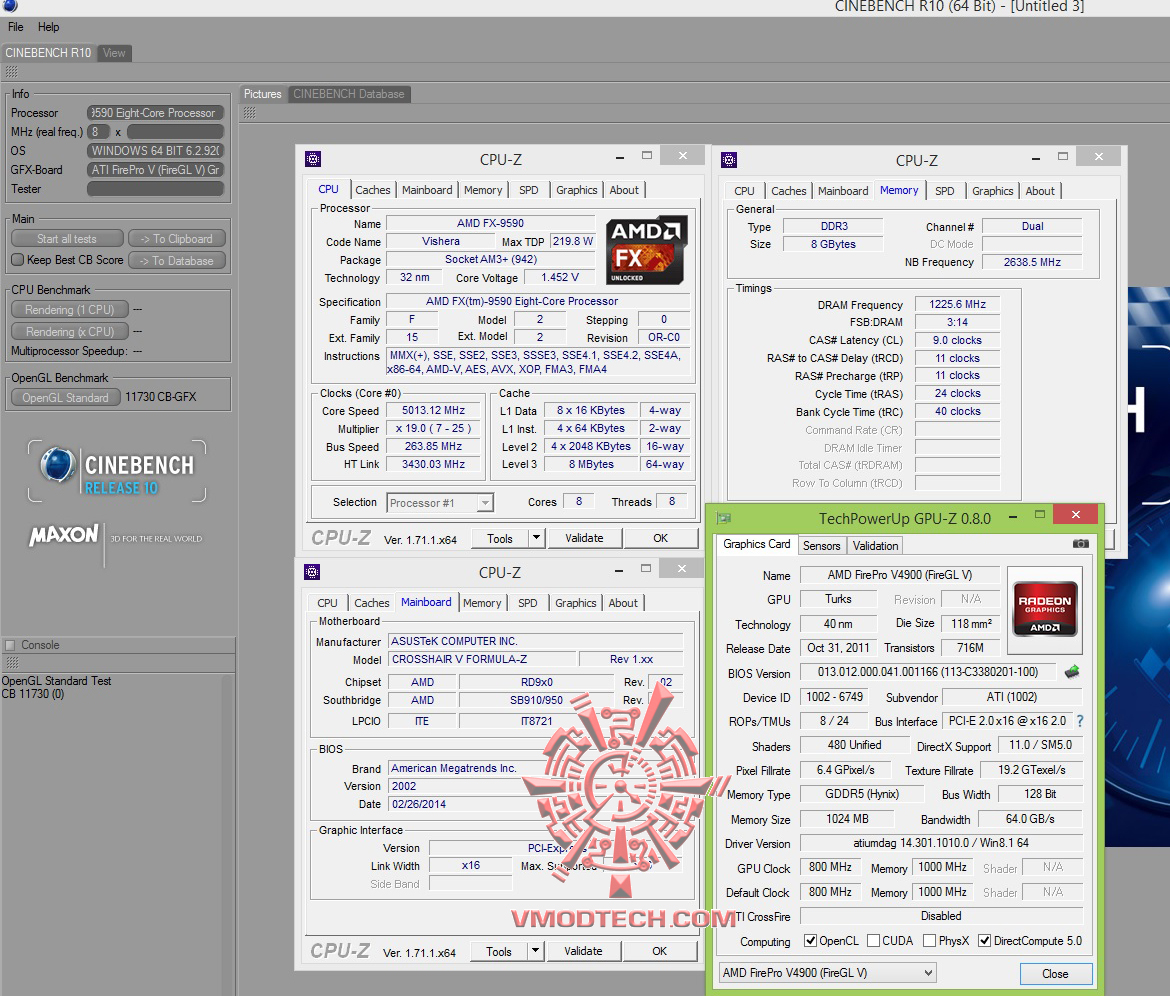This screenshot has height=996, width=1170.
Task: Run the OpenGL Standard benchmark
Action: click(66, 398)
